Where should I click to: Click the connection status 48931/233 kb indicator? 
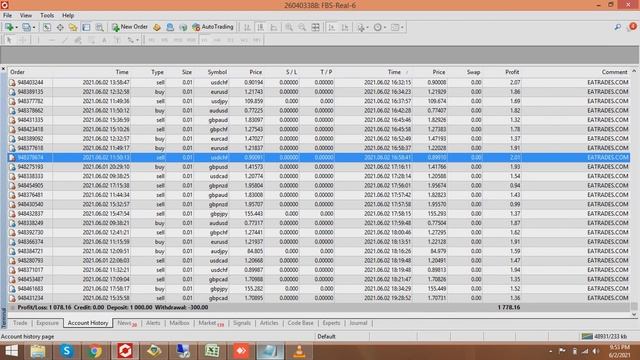[604, 336]
